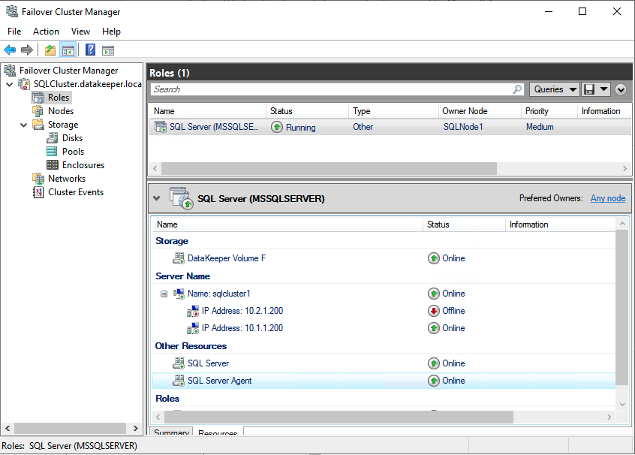
Task: Select the Failover Cluster Manager root node
Action: coord(68,70)
